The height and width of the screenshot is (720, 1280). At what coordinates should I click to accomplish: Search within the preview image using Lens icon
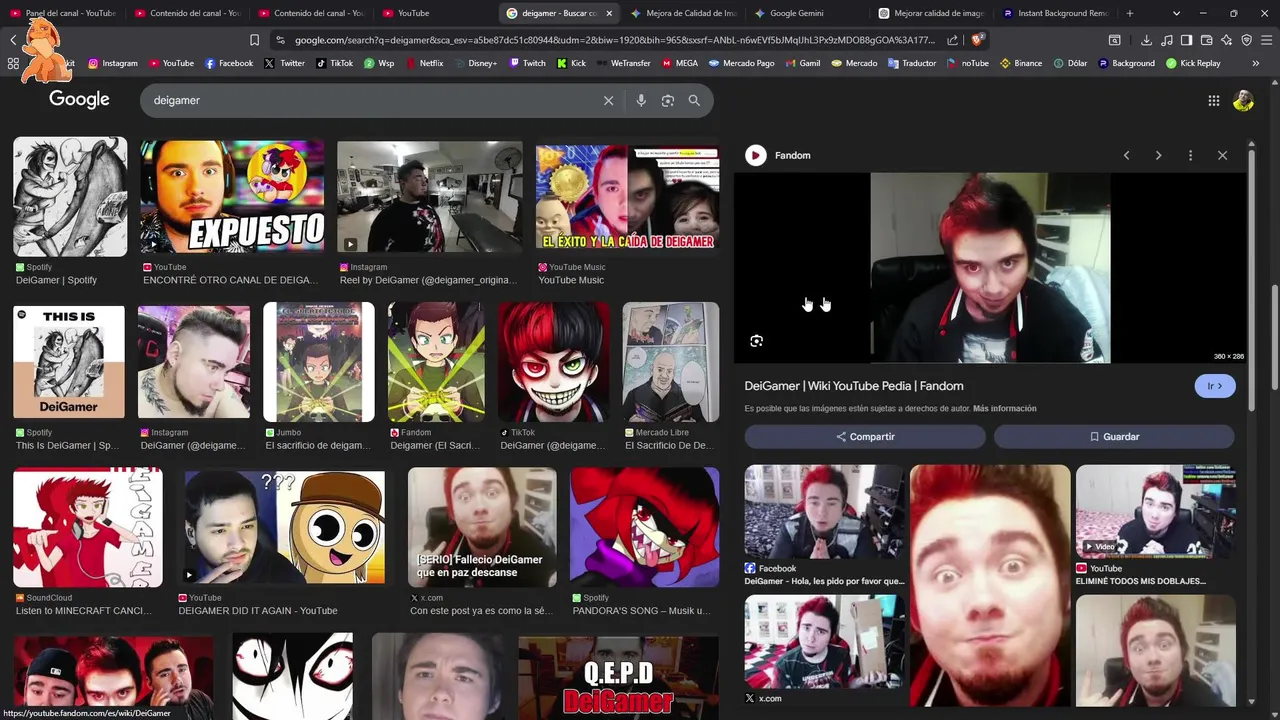coord(756,341)
